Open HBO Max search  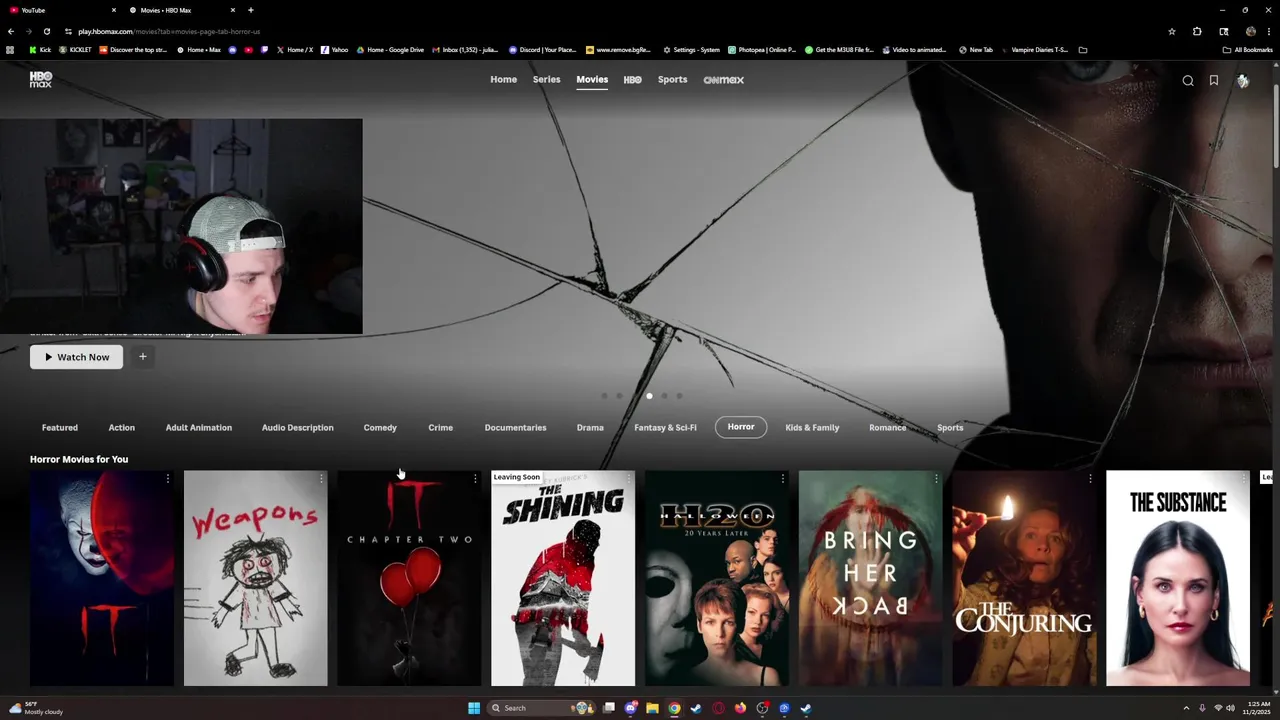tap(1188, 81)
